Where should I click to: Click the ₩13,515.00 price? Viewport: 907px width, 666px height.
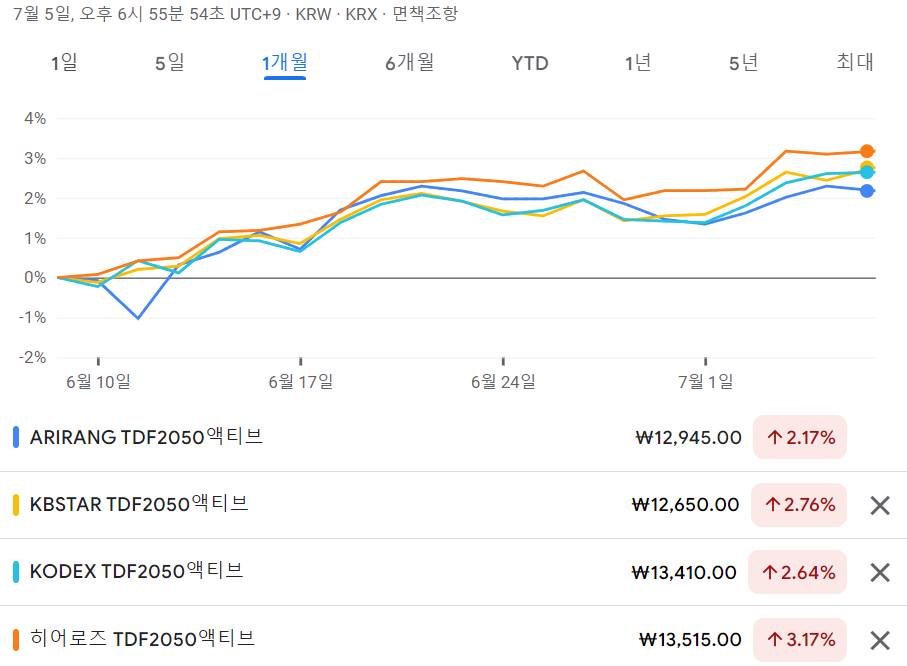tap(690, 639)
